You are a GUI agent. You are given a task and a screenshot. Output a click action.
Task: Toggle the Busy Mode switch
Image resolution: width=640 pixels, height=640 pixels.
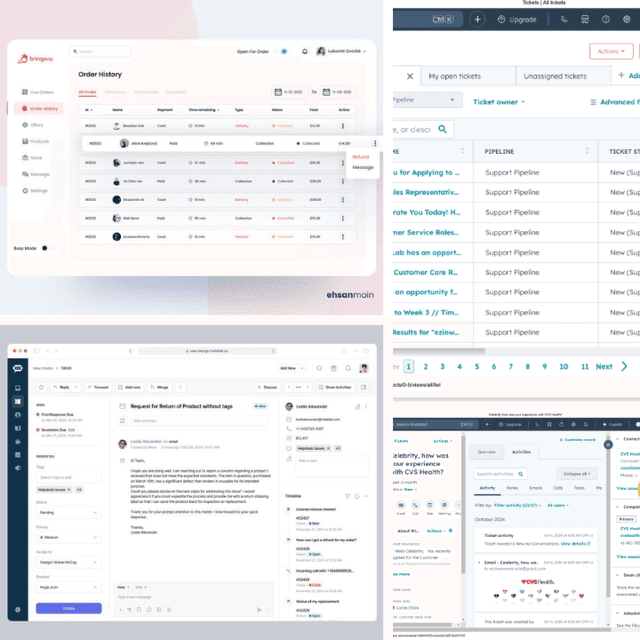(x=45, y=248)
